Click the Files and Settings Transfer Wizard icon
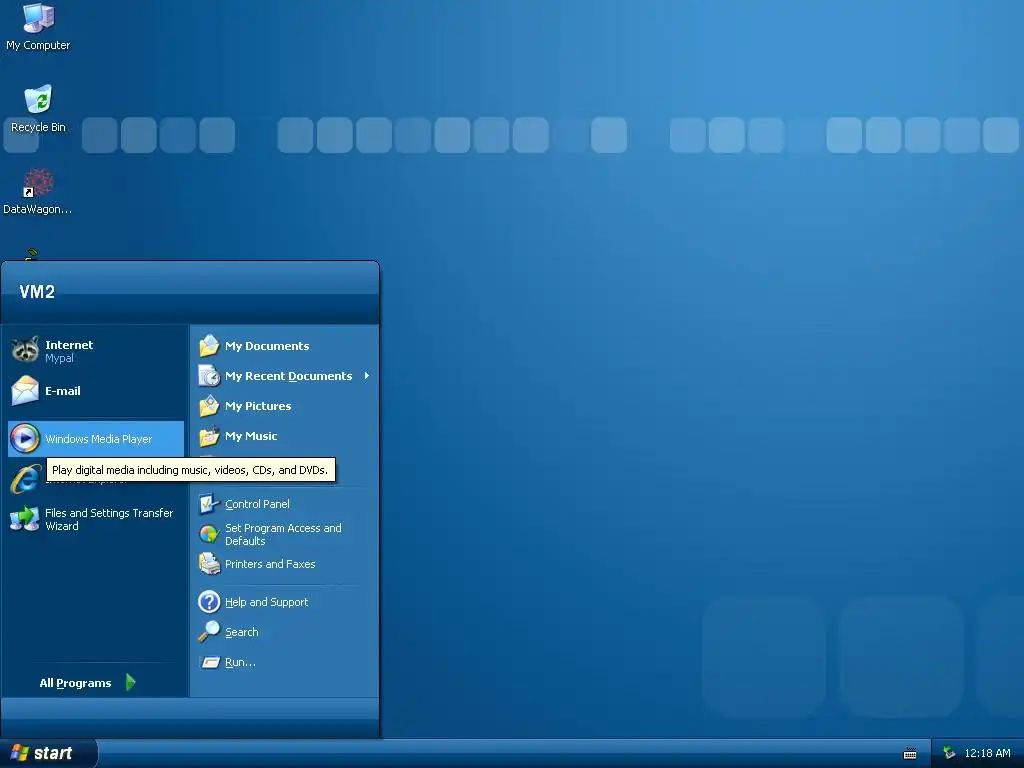Viewport: 1024px width, 768px height. [25, 519]
